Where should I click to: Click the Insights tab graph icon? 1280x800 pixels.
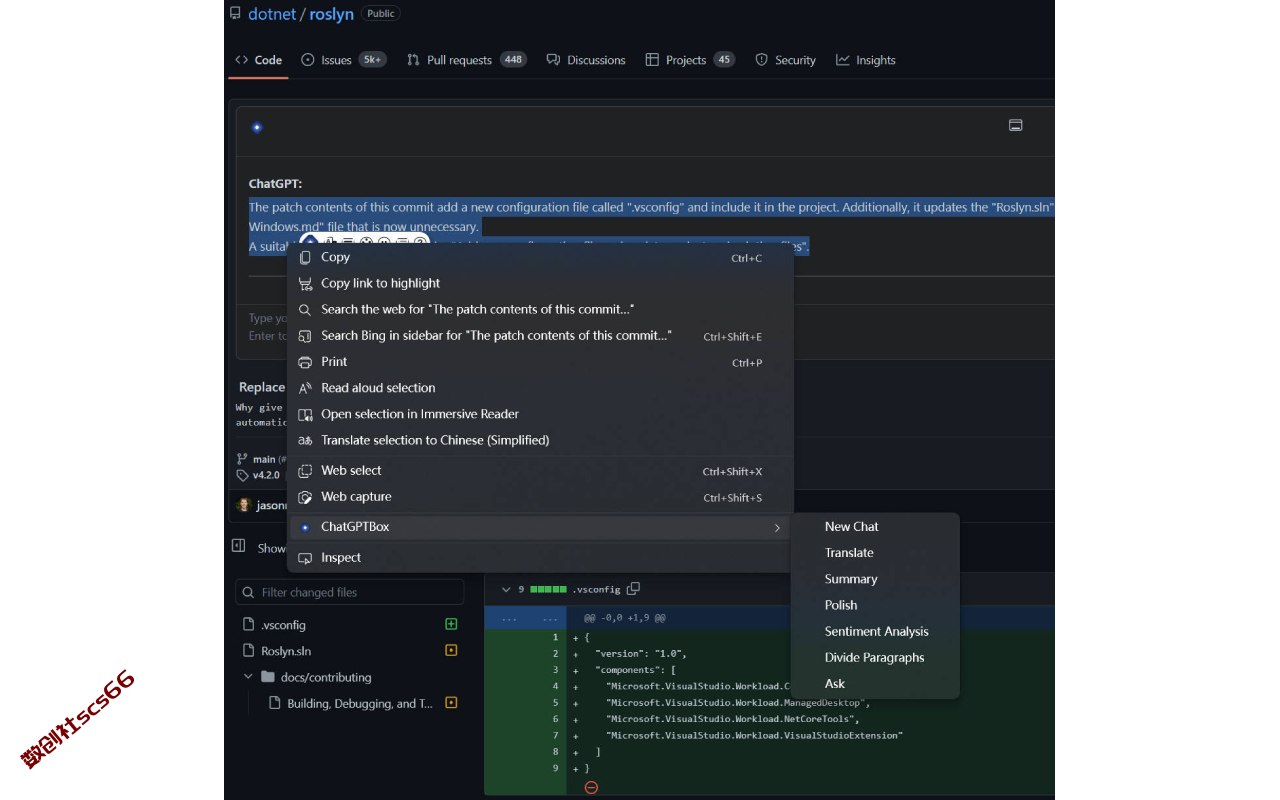(843, 60)
